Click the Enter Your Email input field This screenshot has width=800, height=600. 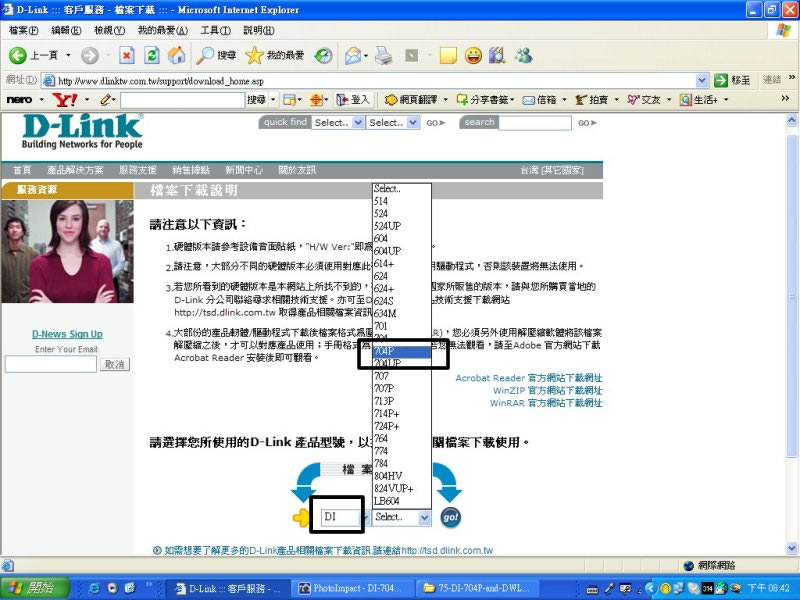tap(51, 364)
